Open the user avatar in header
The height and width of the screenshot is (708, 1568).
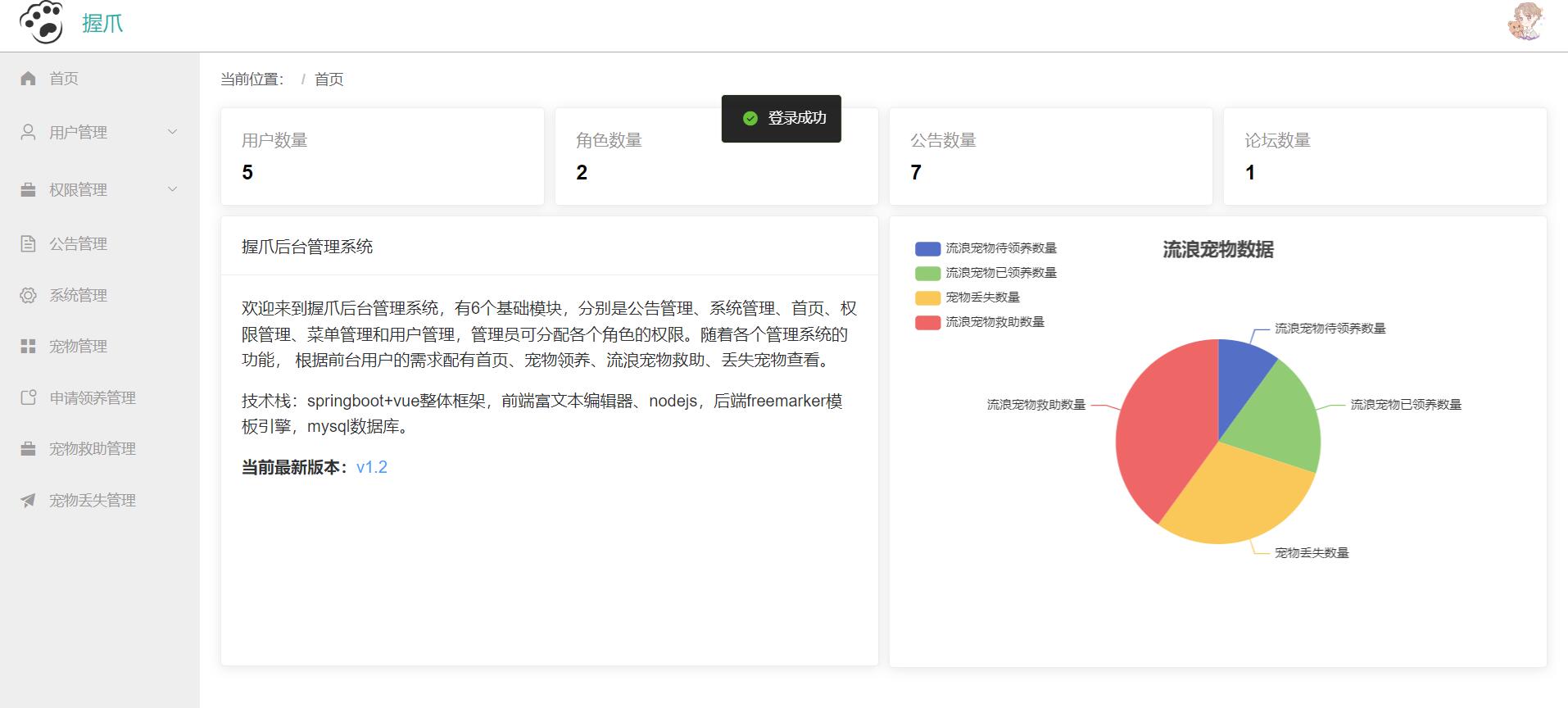[x=1526, y=22]
